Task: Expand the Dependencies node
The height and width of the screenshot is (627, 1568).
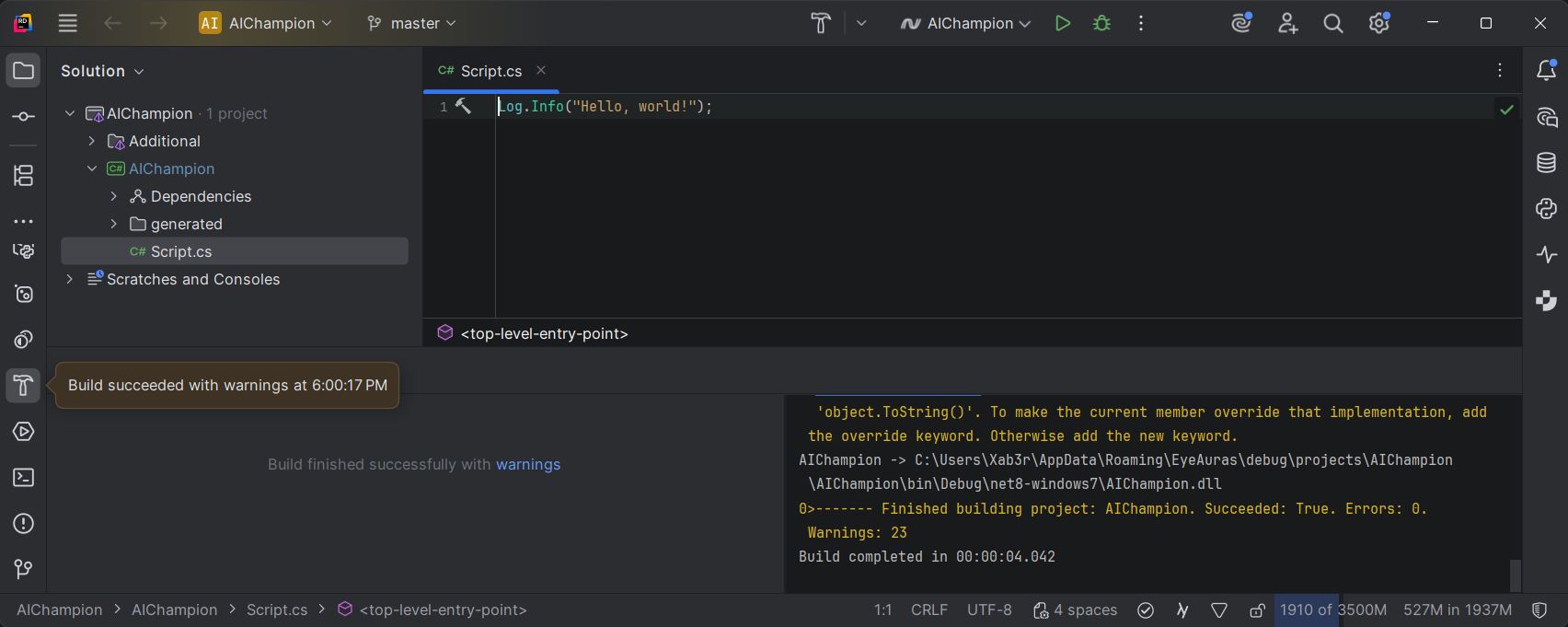Action: pyautogui.click(x=114, y=196)
